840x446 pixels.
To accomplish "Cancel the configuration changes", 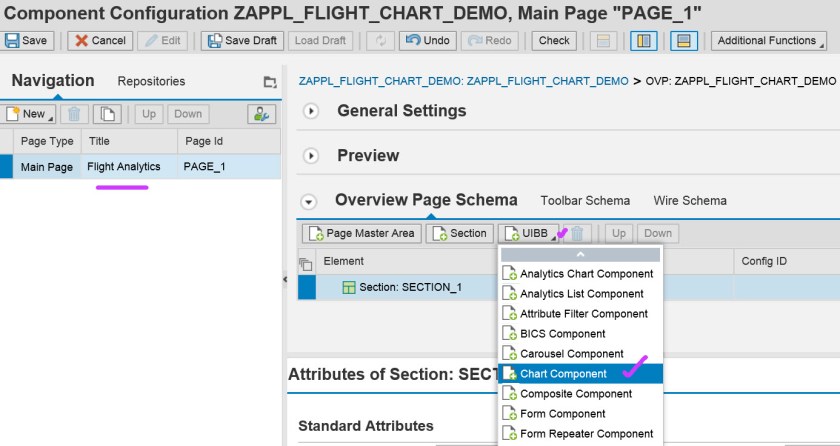I will click(98, 41).
